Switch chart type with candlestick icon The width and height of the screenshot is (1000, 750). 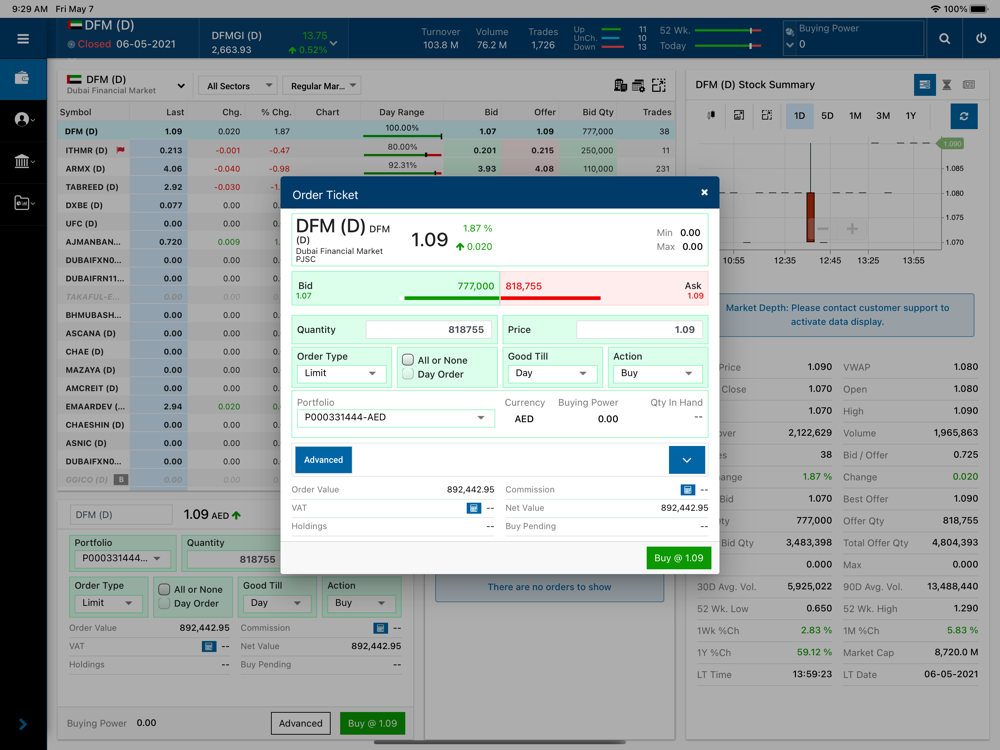tap(711, 115)
